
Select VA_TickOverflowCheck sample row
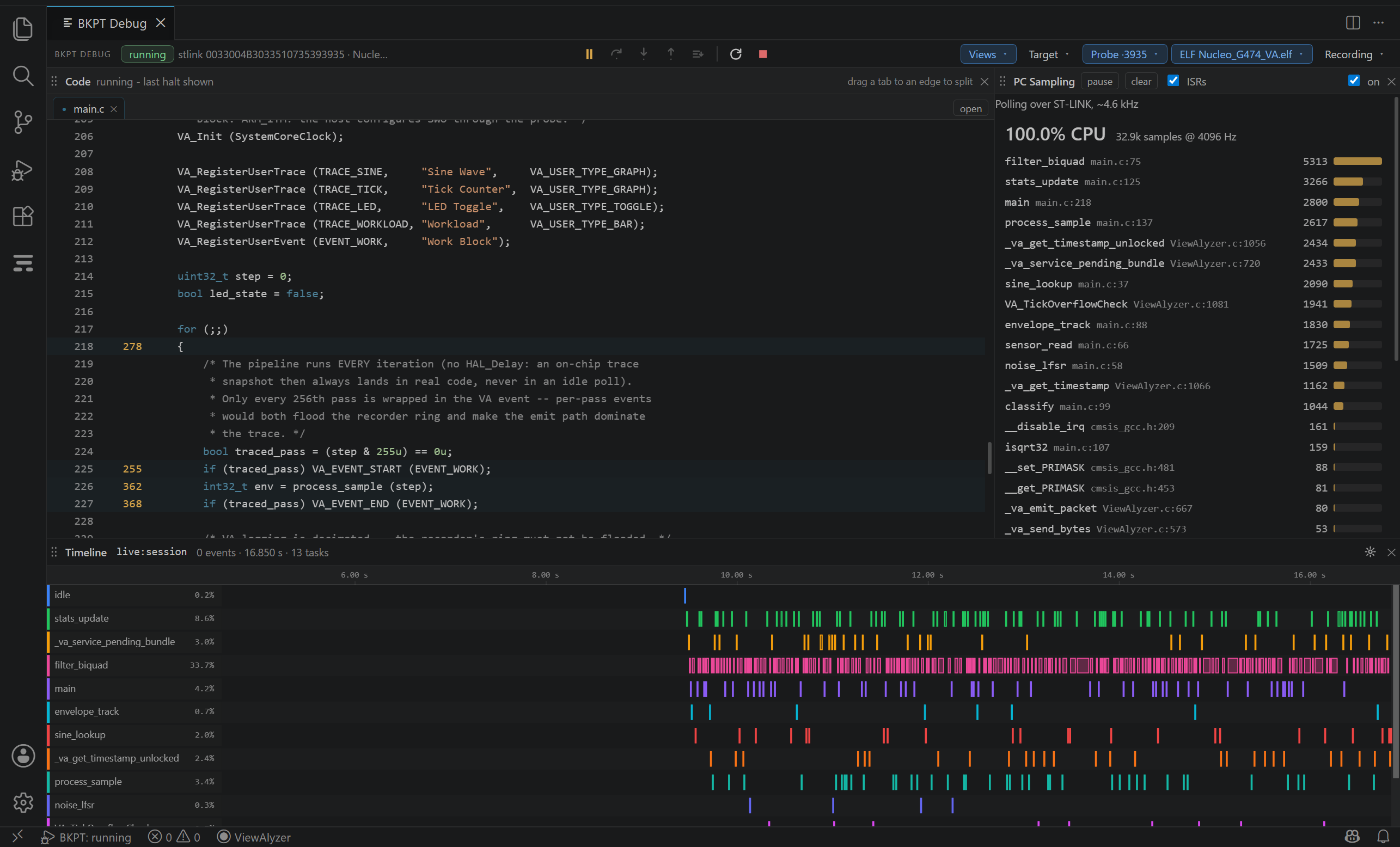pyautogui.click(x=1193, y=304)
